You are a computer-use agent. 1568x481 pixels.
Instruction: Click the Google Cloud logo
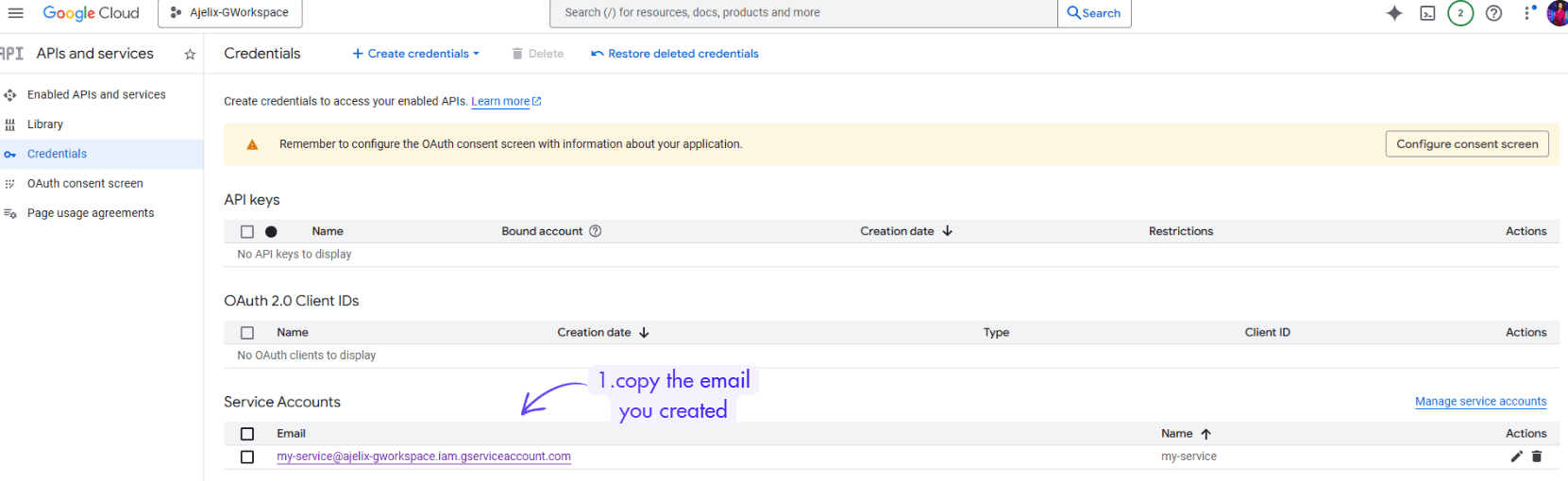coord(91,13)
